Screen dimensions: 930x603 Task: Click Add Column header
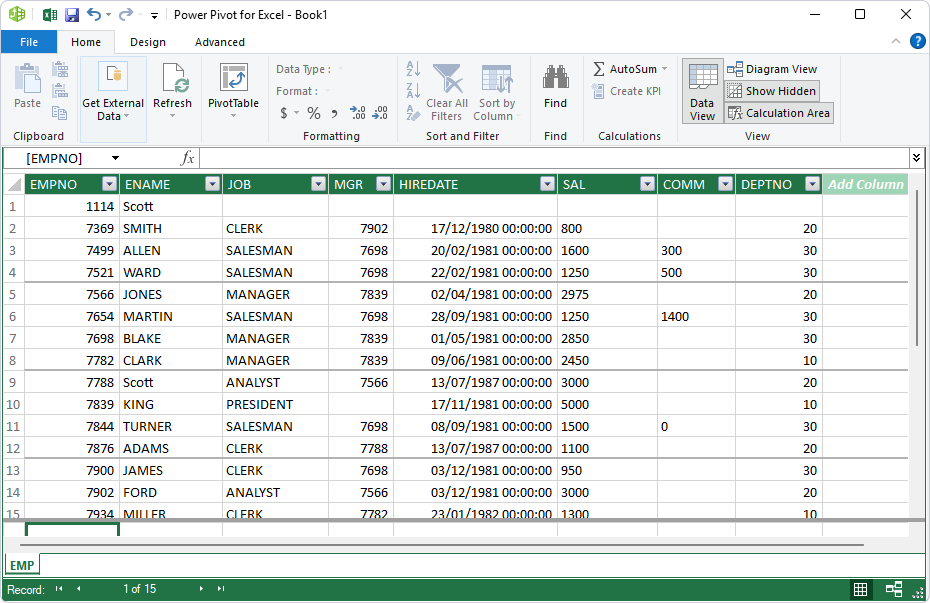865,184
